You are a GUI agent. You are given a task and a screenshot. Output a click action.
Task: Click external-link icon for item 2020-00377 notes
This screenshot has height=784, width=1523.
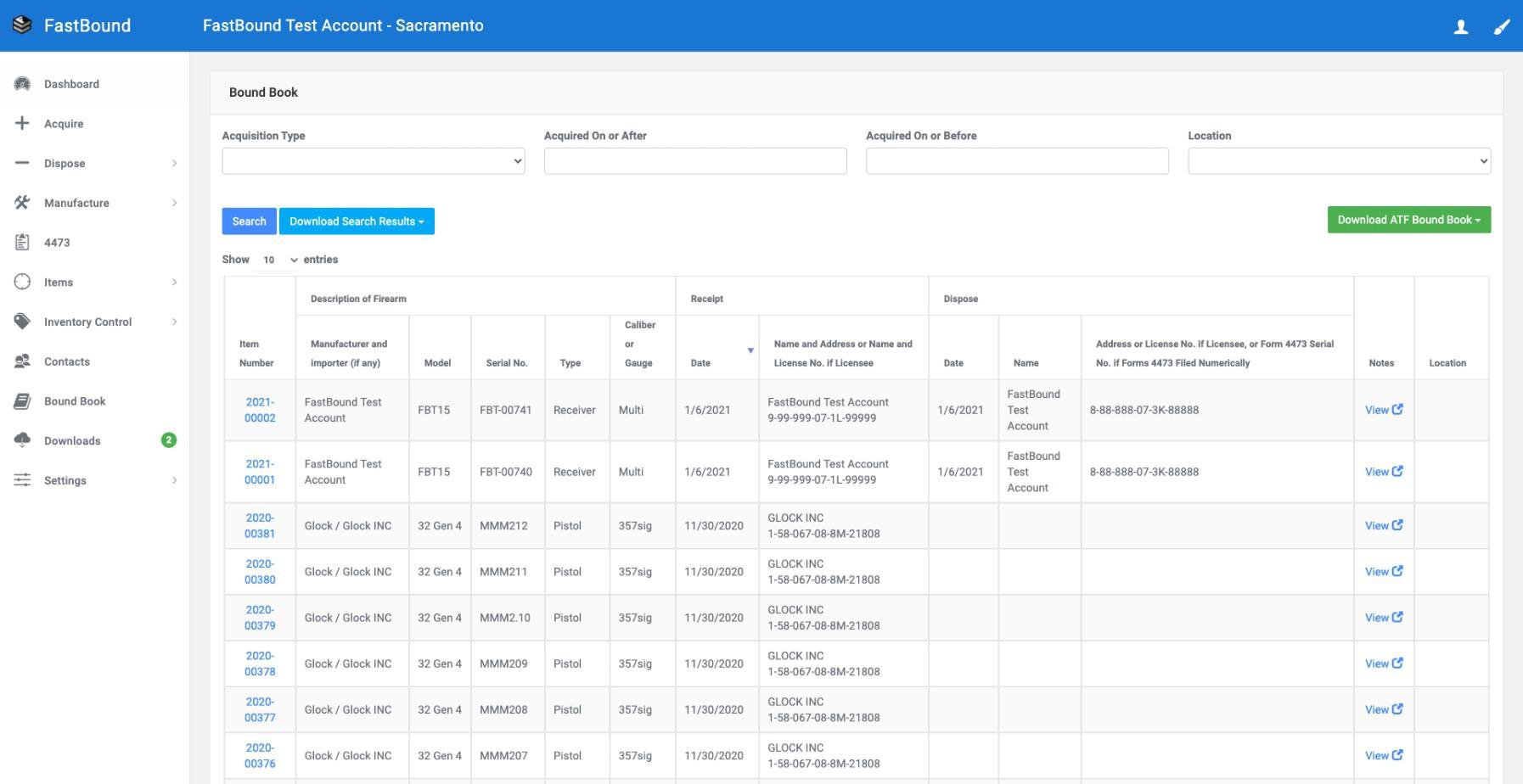1397,708
